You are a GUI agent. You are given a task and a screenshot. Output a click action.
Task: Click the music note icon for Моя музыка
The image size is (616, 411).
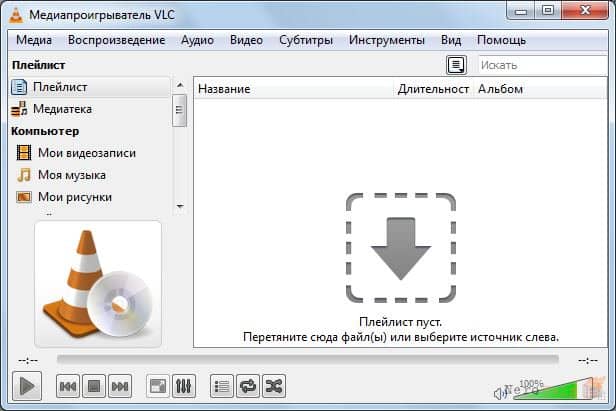click(x=24, y=175)
